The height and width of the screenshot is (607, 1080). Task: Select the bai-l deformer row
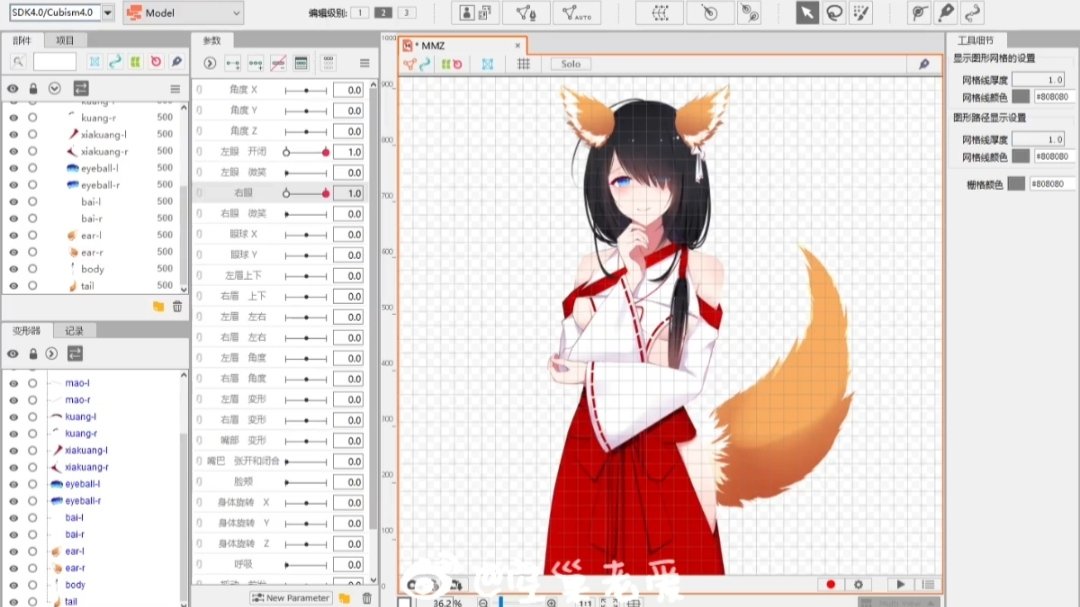tap(93, 517)
